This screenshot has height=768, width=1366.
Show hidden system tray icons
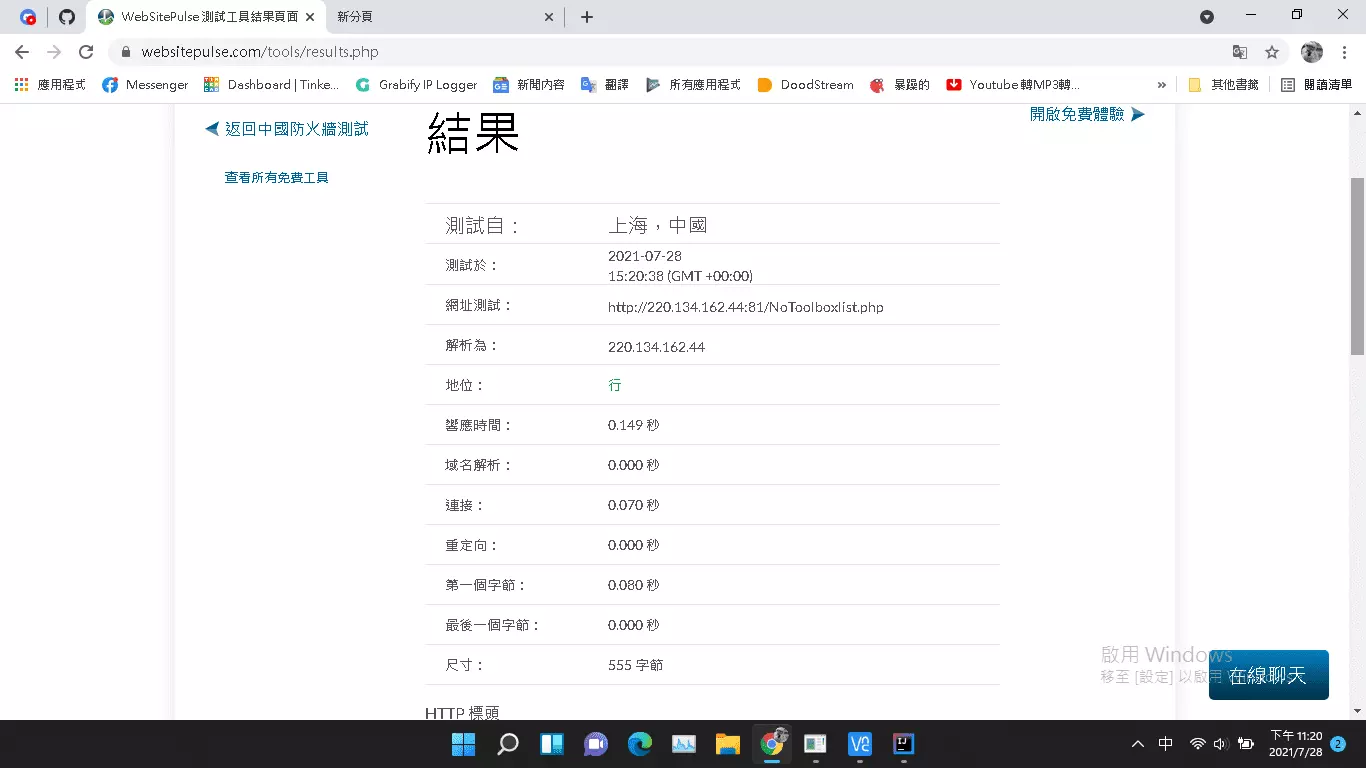coord(1138,744)
